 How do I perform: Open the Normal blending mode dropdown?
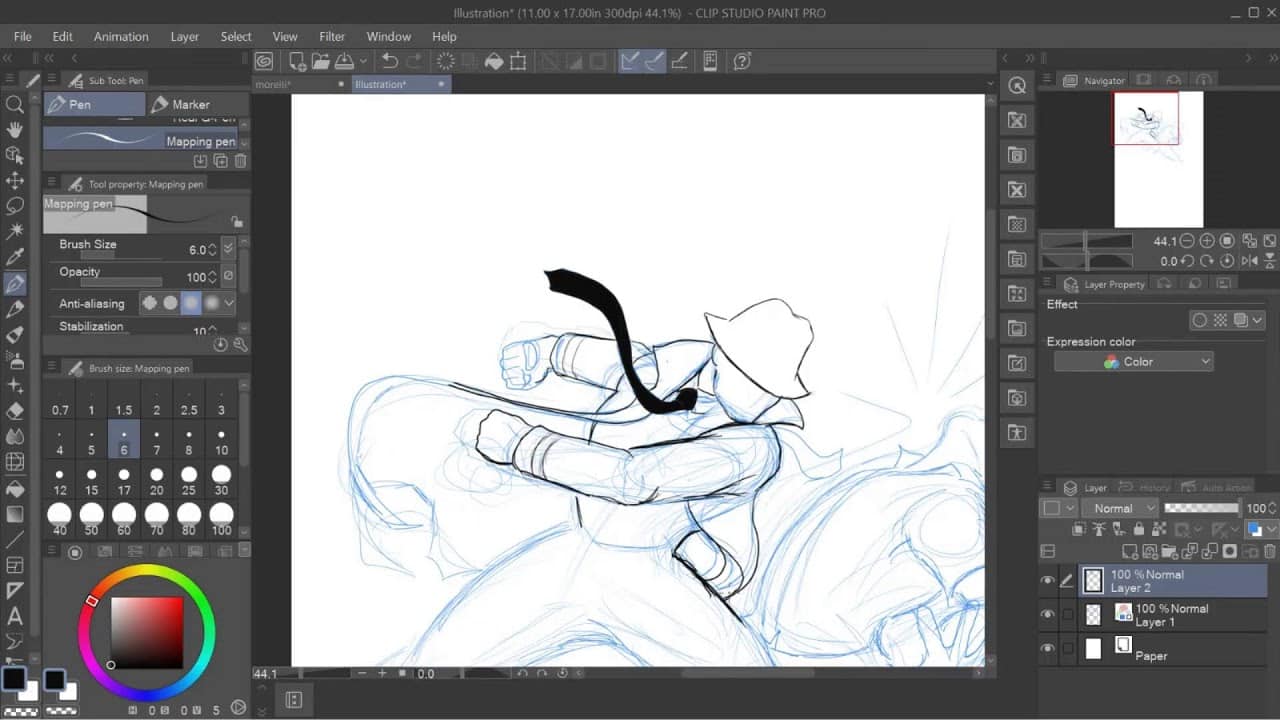click(1120, 508)
